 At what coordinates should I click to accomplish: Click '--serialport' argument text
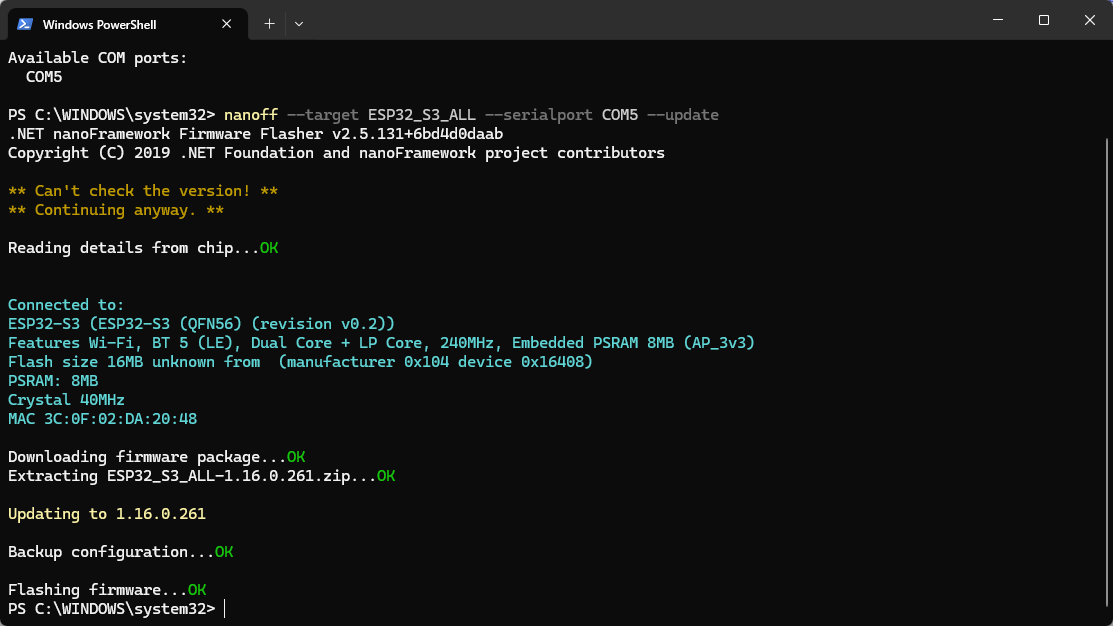(x=539, y=115)
